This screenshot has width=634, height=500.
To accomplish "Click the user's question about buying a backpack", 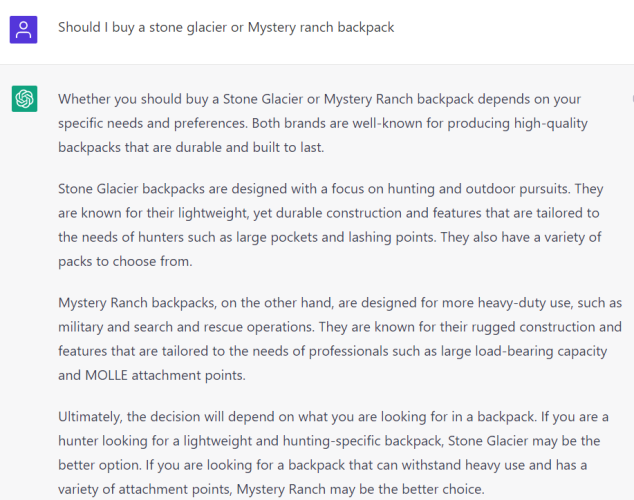I will [x=226, y=27].
